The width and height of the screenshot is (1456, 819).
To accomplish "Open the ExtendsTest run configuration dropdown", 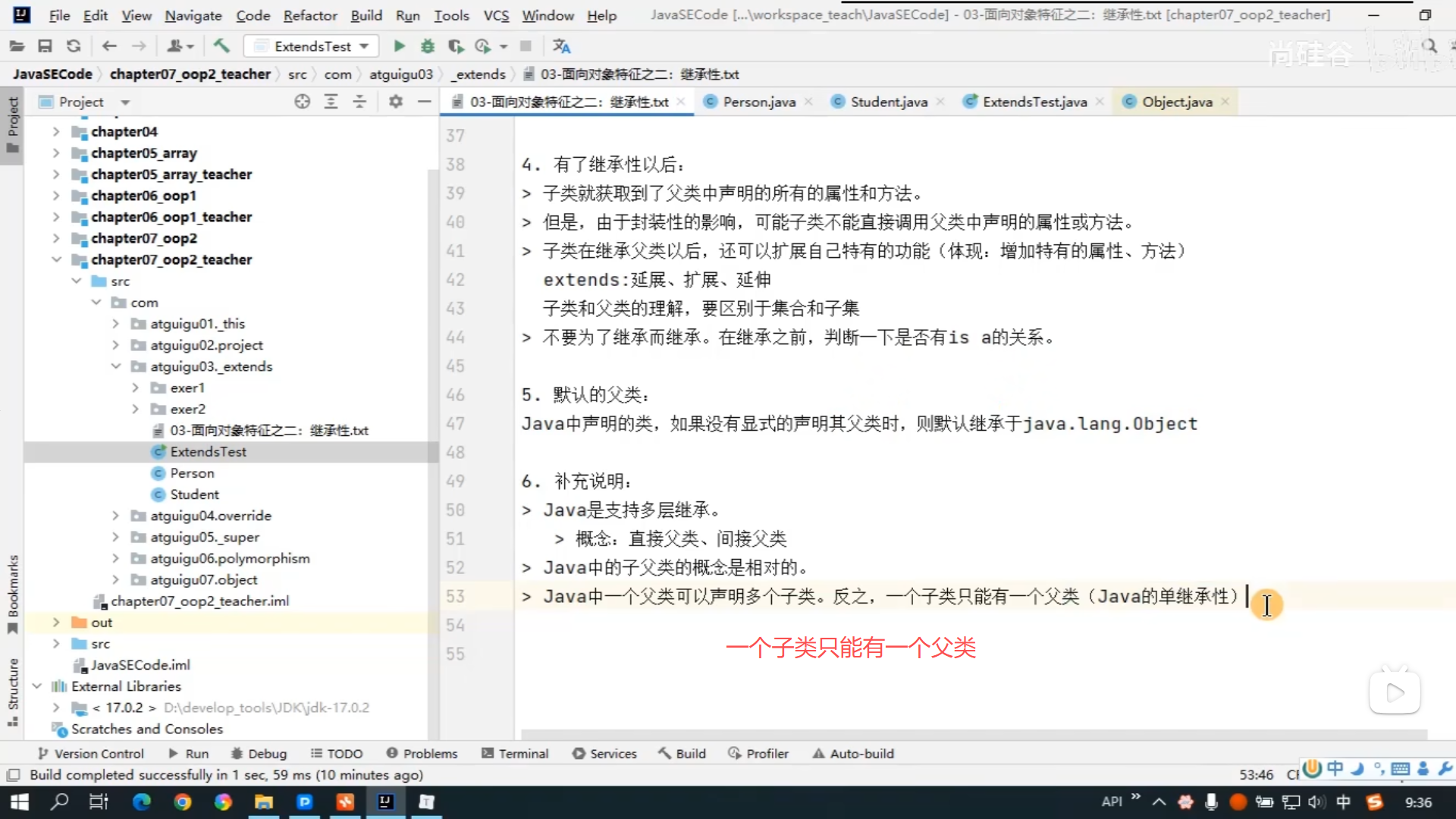I will coord(312,46).
